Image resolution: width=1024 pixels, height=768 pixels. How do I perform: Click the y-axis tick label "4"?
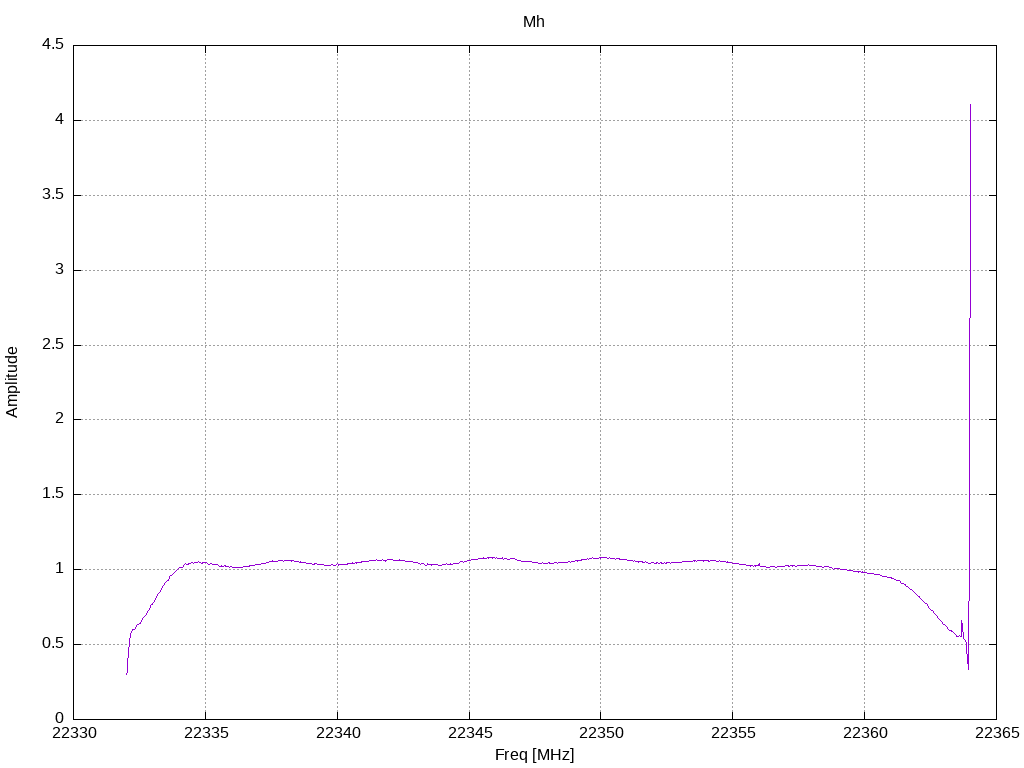(x=59, y=120)
